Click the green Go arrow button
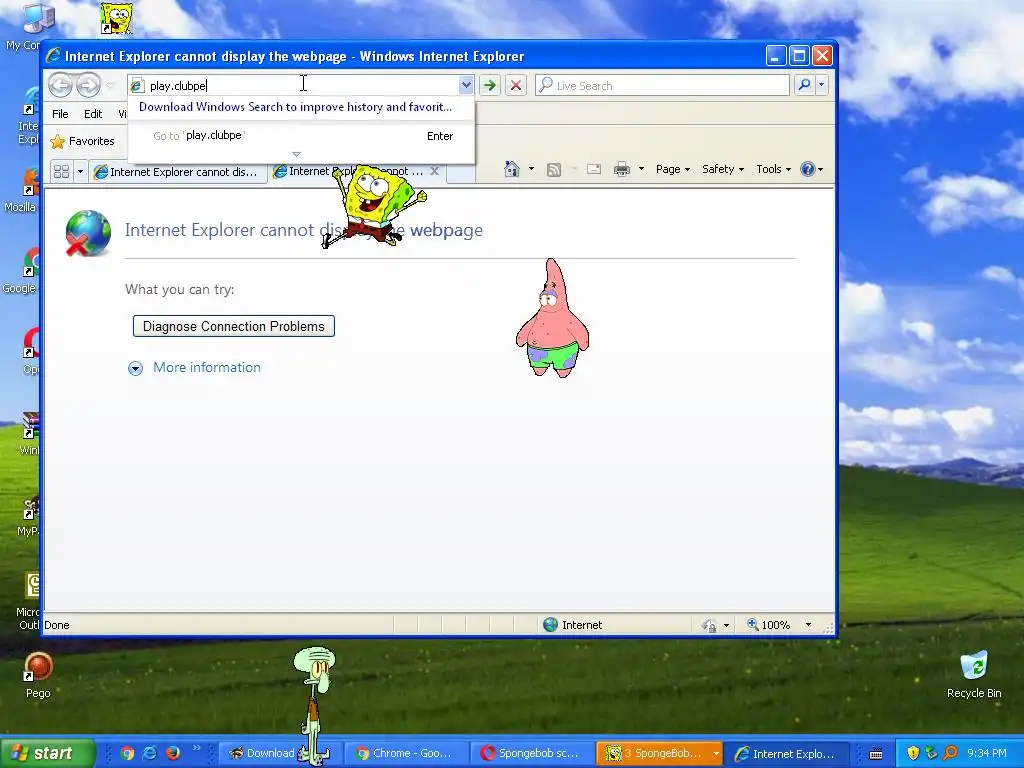 [490, 85]
